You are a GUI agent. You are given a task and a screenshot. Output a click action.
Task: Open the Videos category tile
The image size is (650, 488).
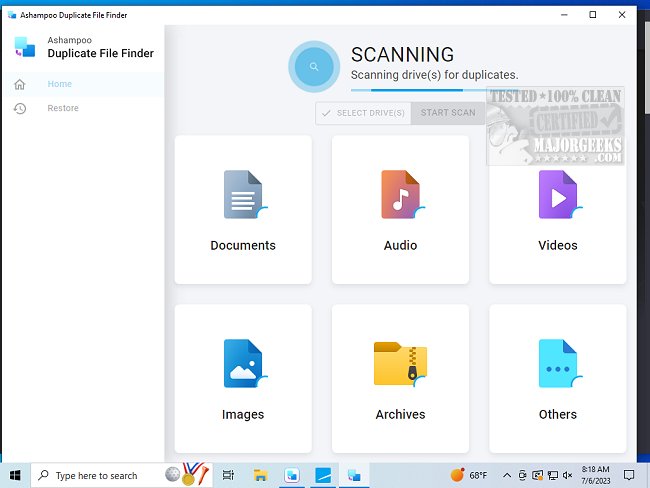coord(557,210)
